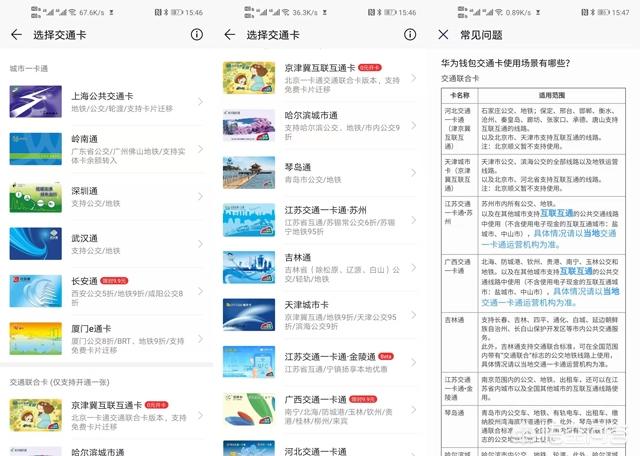640x456 pixels.
Task: Tap the red badge beside 长安通
Action: (114, 281)
